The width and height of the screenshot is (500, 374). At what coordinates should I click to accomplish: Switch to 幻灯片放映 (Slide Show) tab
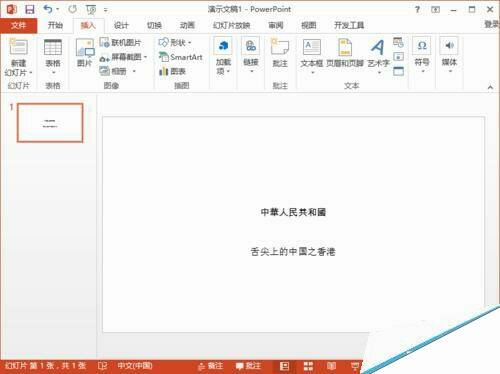(x=232, y=25)
